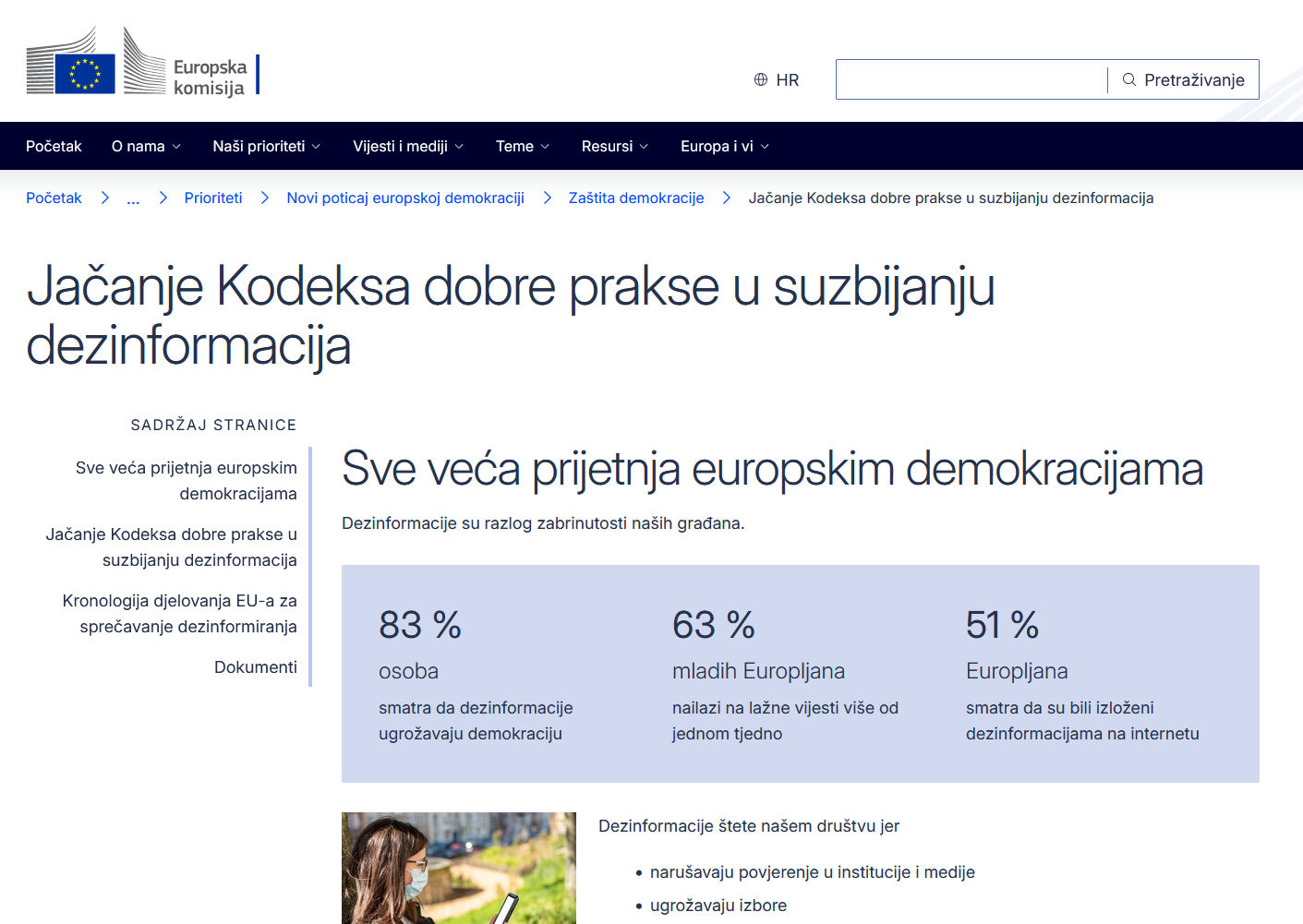This screenshot has width=1303, height=924.
Task: Click inside the search input field
Action: coord(970,79)
